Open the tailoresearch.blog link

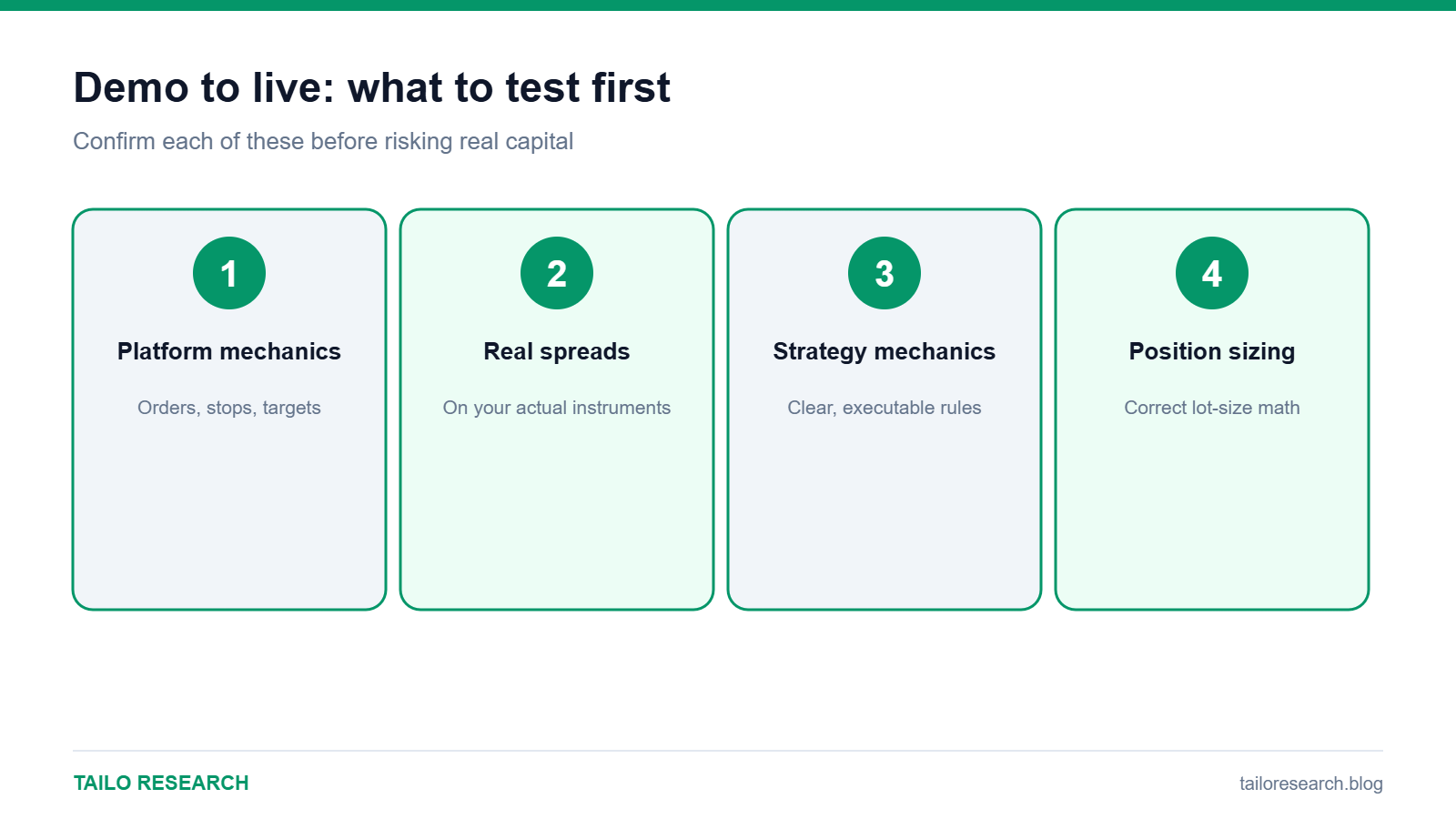tap(1310, 784)
